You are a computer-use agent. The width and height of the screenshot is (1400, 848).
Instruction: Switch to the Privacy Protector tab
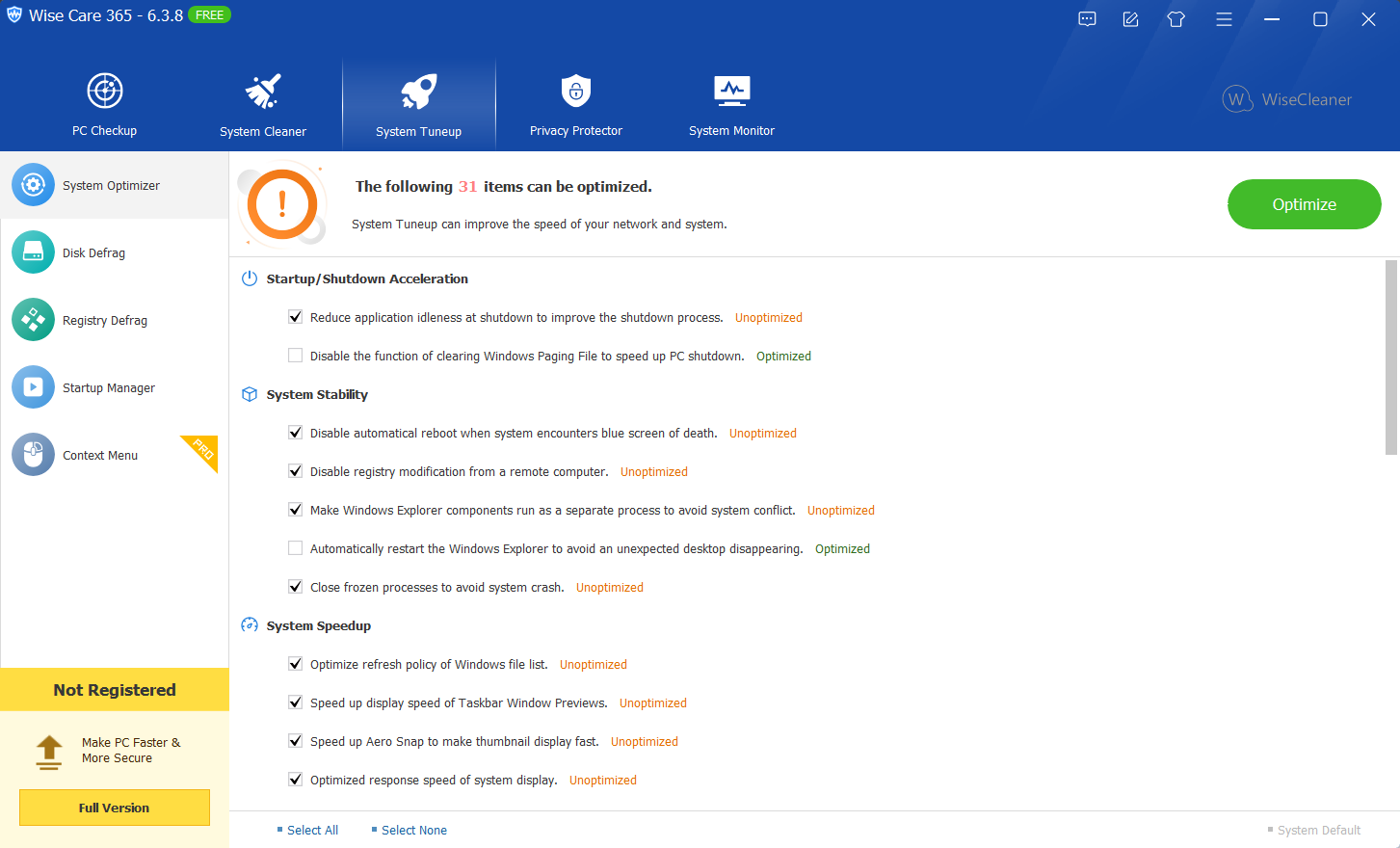point(576,104)
